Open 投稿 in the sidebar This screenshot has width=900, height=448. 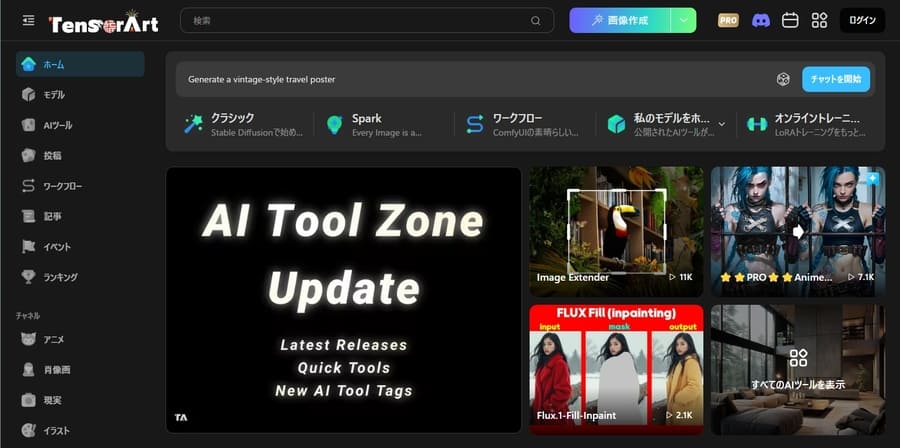(x=80, y=155)
